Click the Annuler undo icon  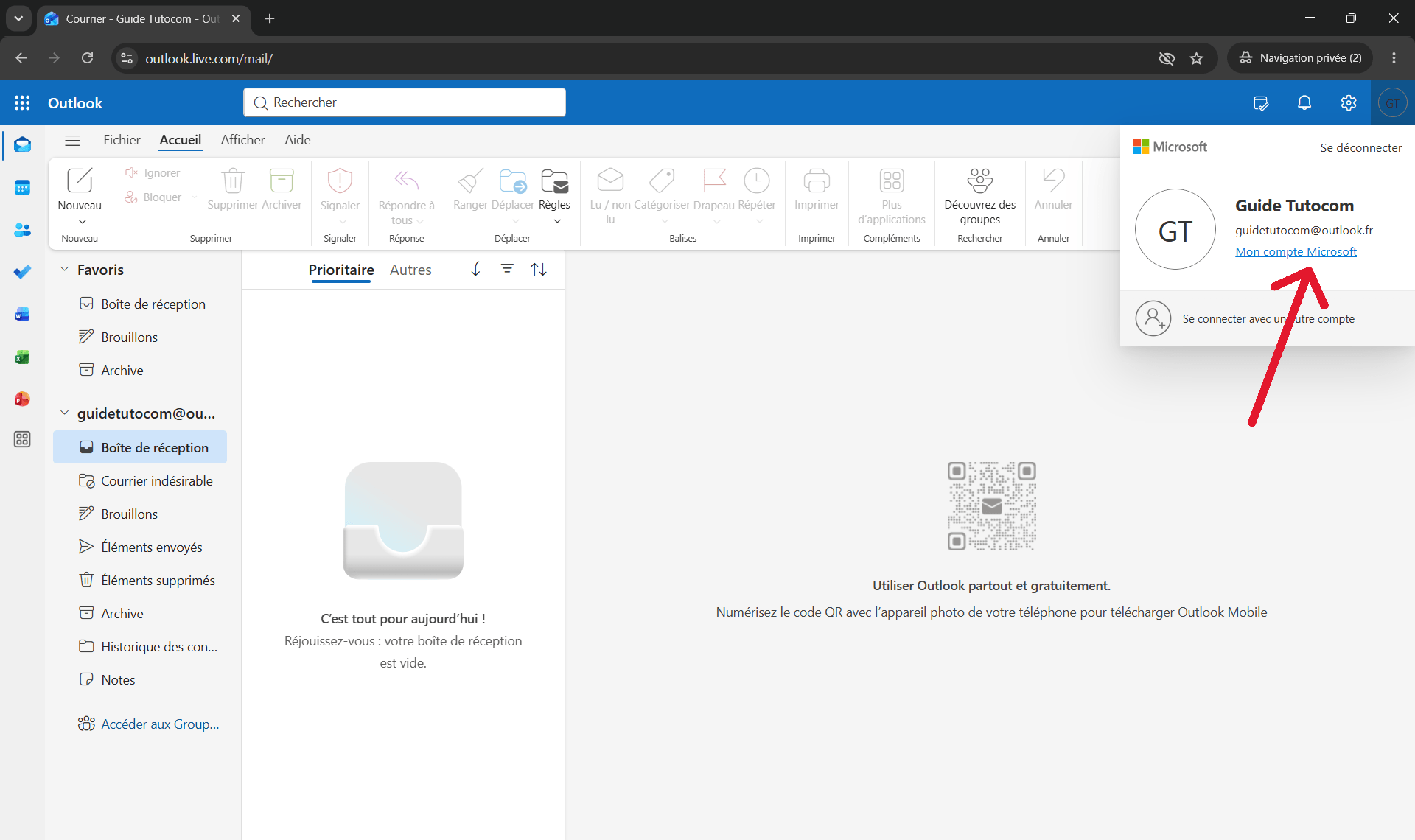(x=1054, y=181)
